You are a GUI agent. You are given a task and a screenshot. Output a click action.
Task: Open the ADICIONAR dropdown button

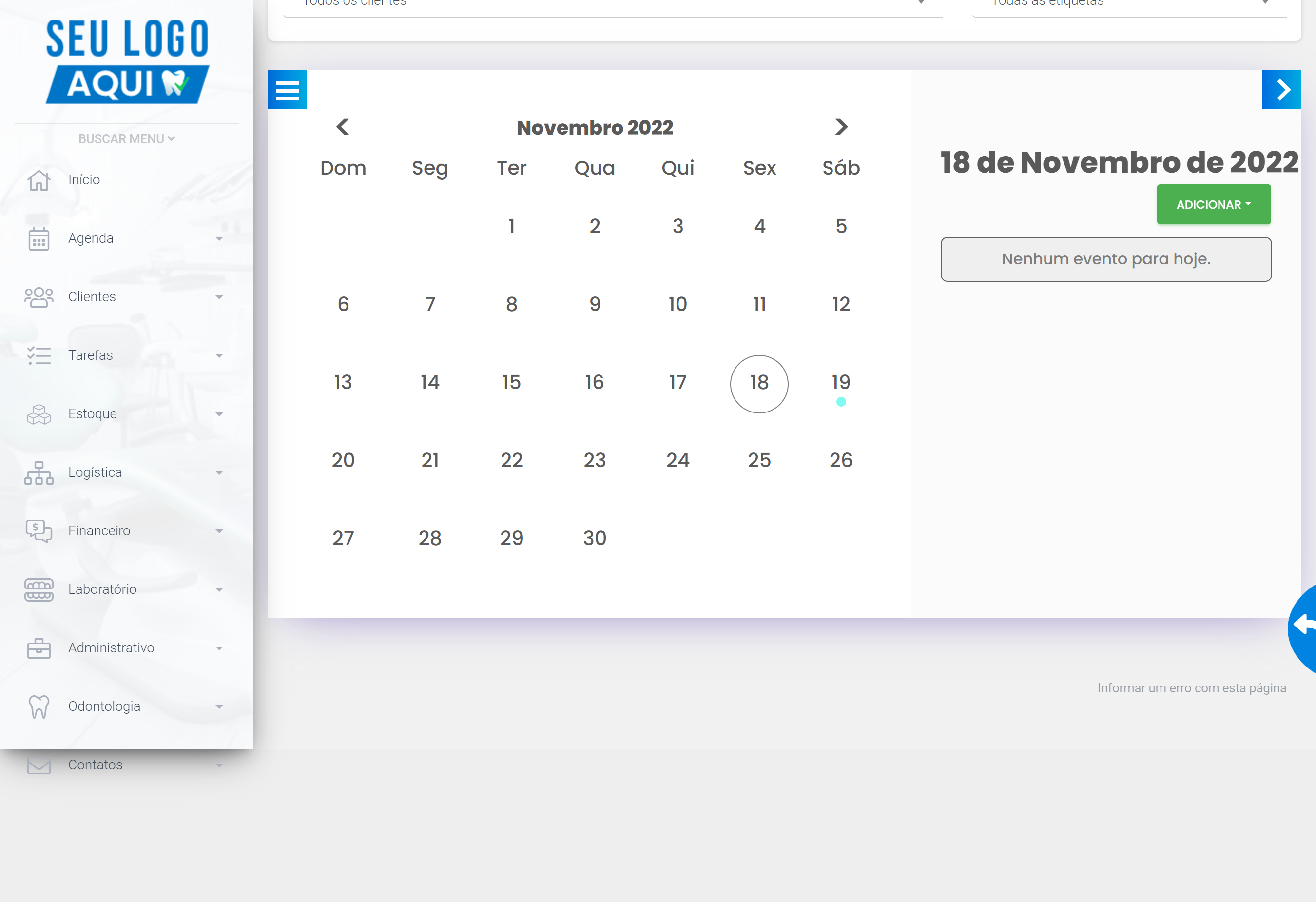[x=1214, y=205]
